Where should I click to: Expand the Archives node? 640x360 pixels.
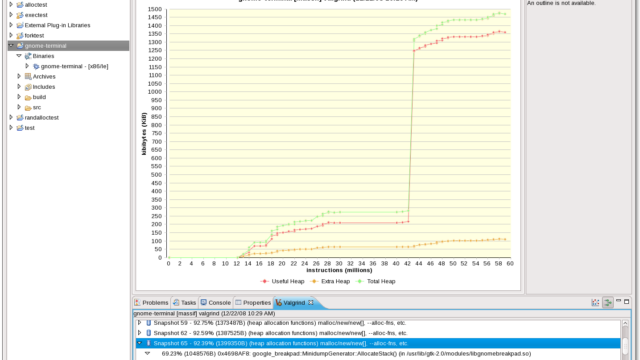(19, 76)
